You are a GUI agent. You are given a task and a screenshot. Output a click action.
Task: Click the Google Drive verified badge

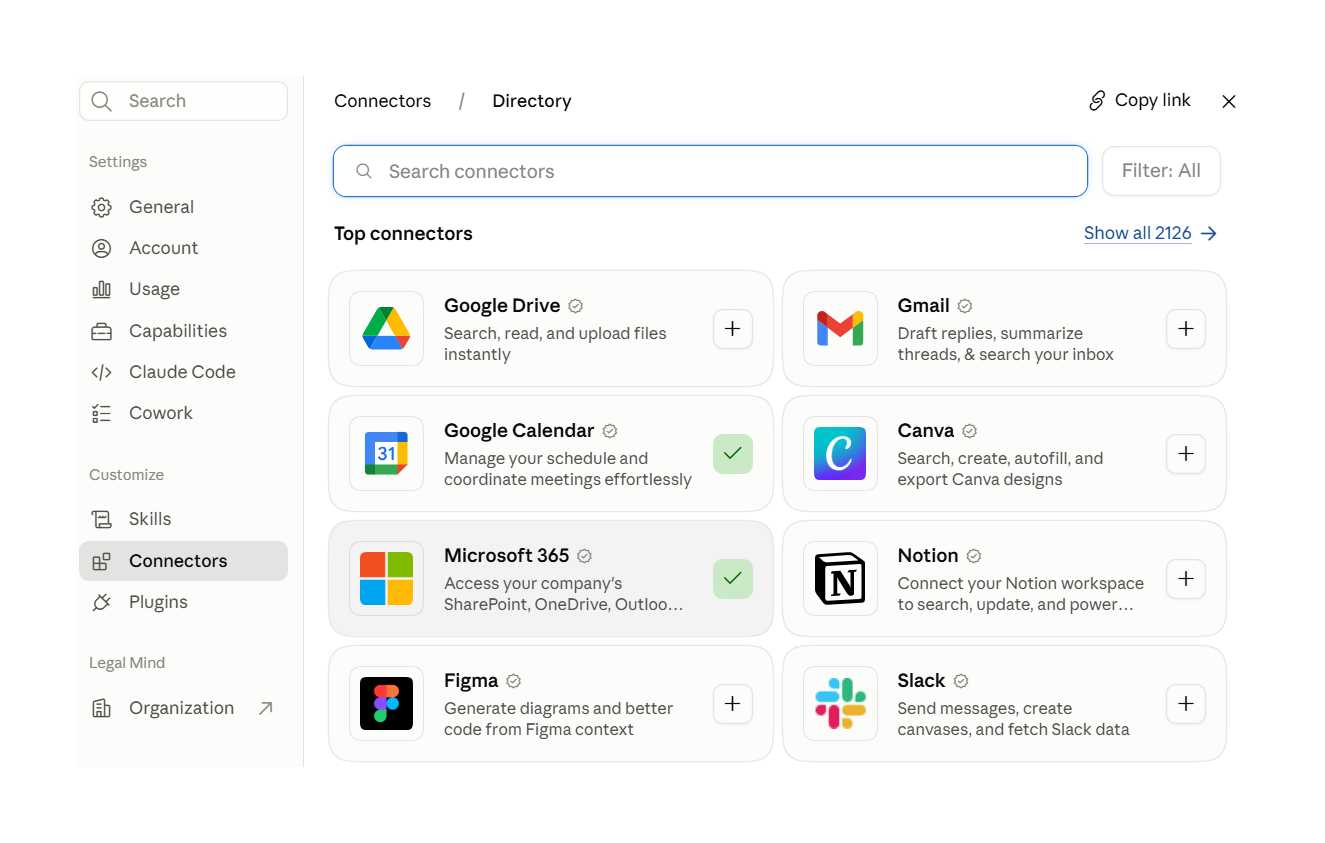576,306
